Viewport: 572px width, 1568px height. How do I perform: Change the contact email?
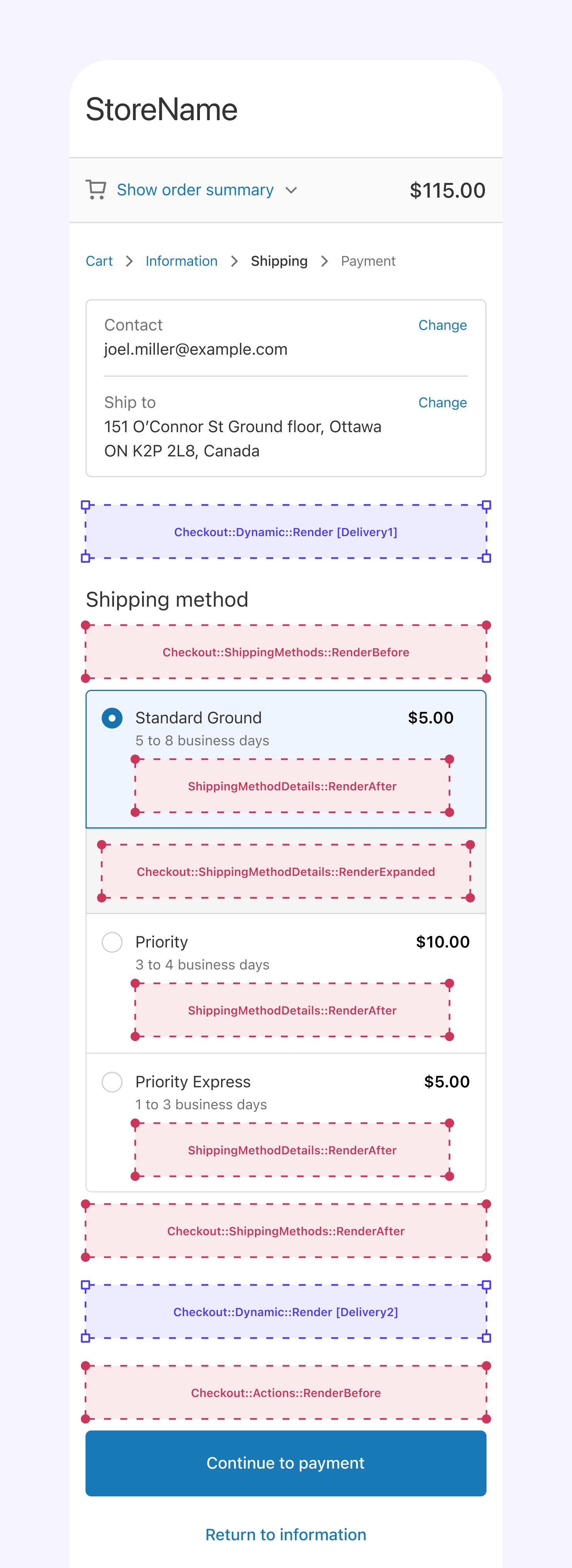[x=442, y=325]
